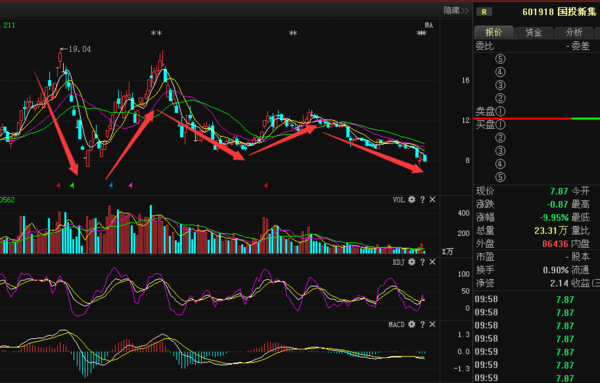Image resolution: width=600 pixels, height=383 pixels.
Task: Click the 涨跌 value -0.87
Action: pyautogui.click(x=557, y=204)
